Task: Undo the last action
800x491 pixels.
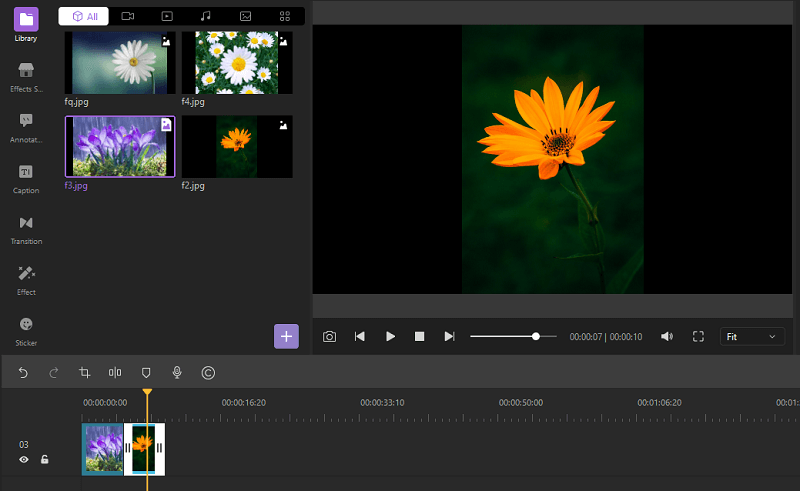Action: click(x=23, y=373)
